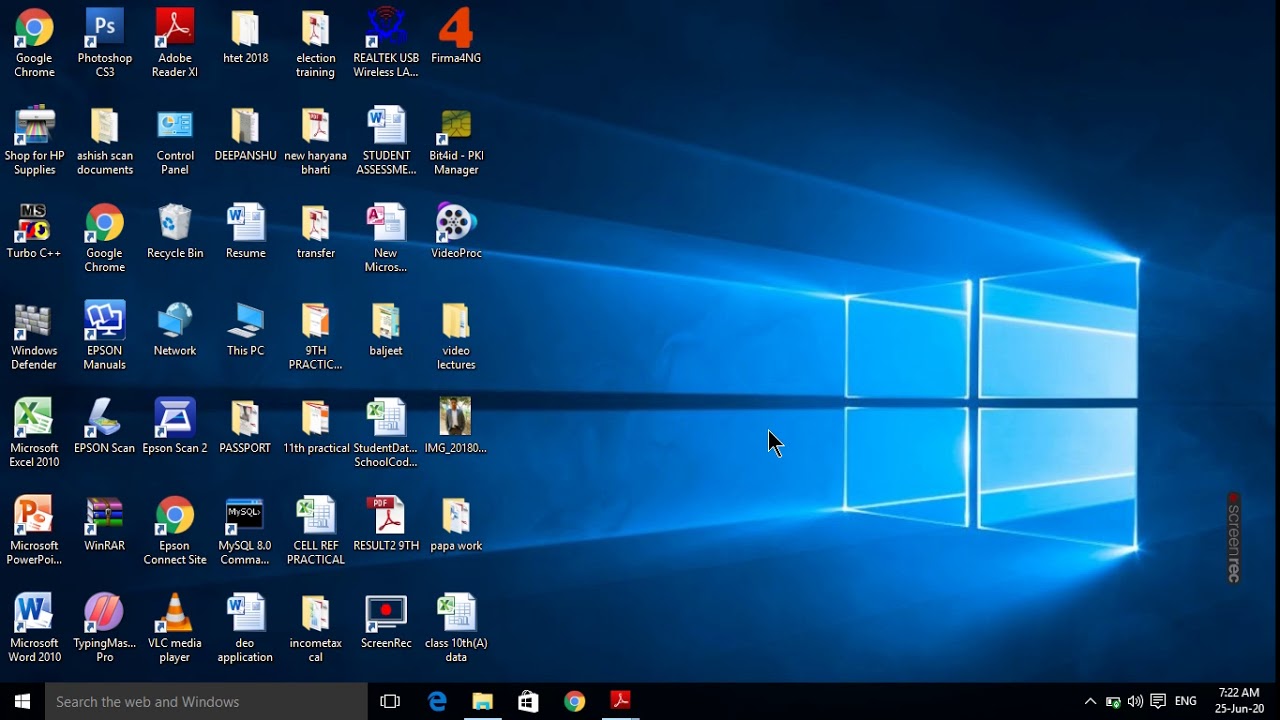
Task: Launch Microsoft PowerPoint 2010 shortcut
Action: click(x=34, y=530)
